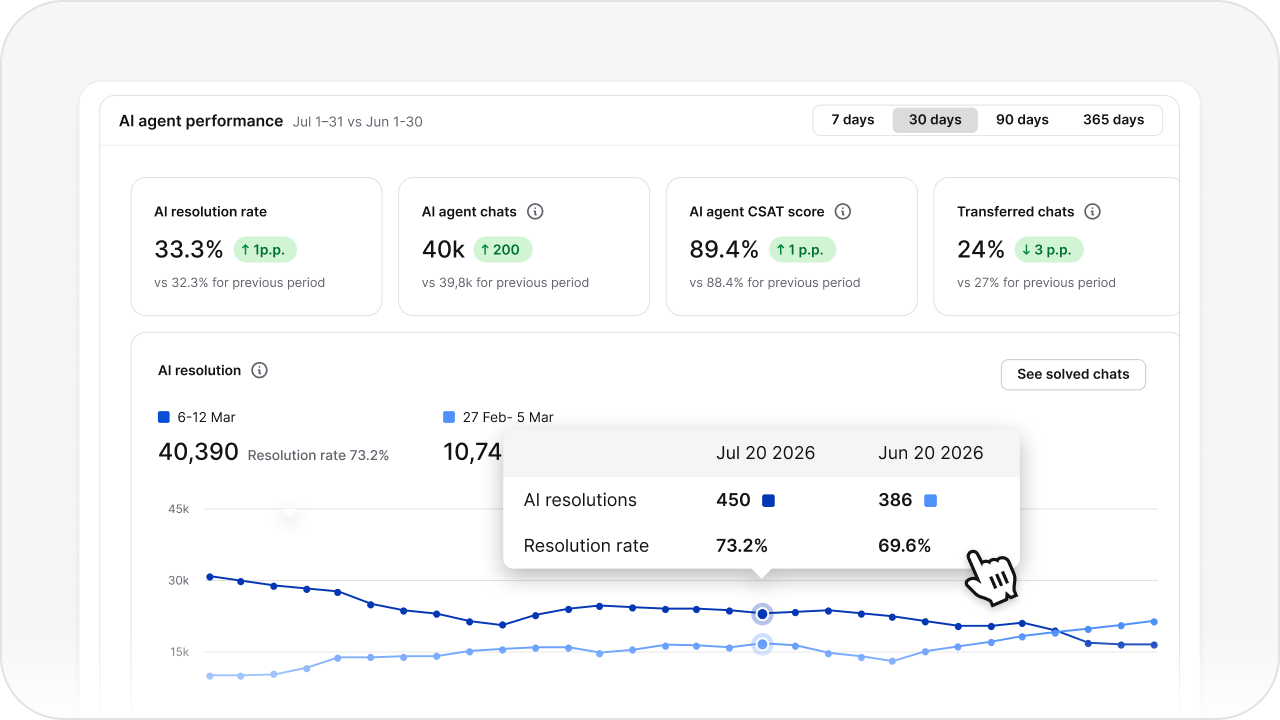Click the 40,390 resolutions metric value
The height and width of the screenshot is (720, 1280).
(197, 453)
